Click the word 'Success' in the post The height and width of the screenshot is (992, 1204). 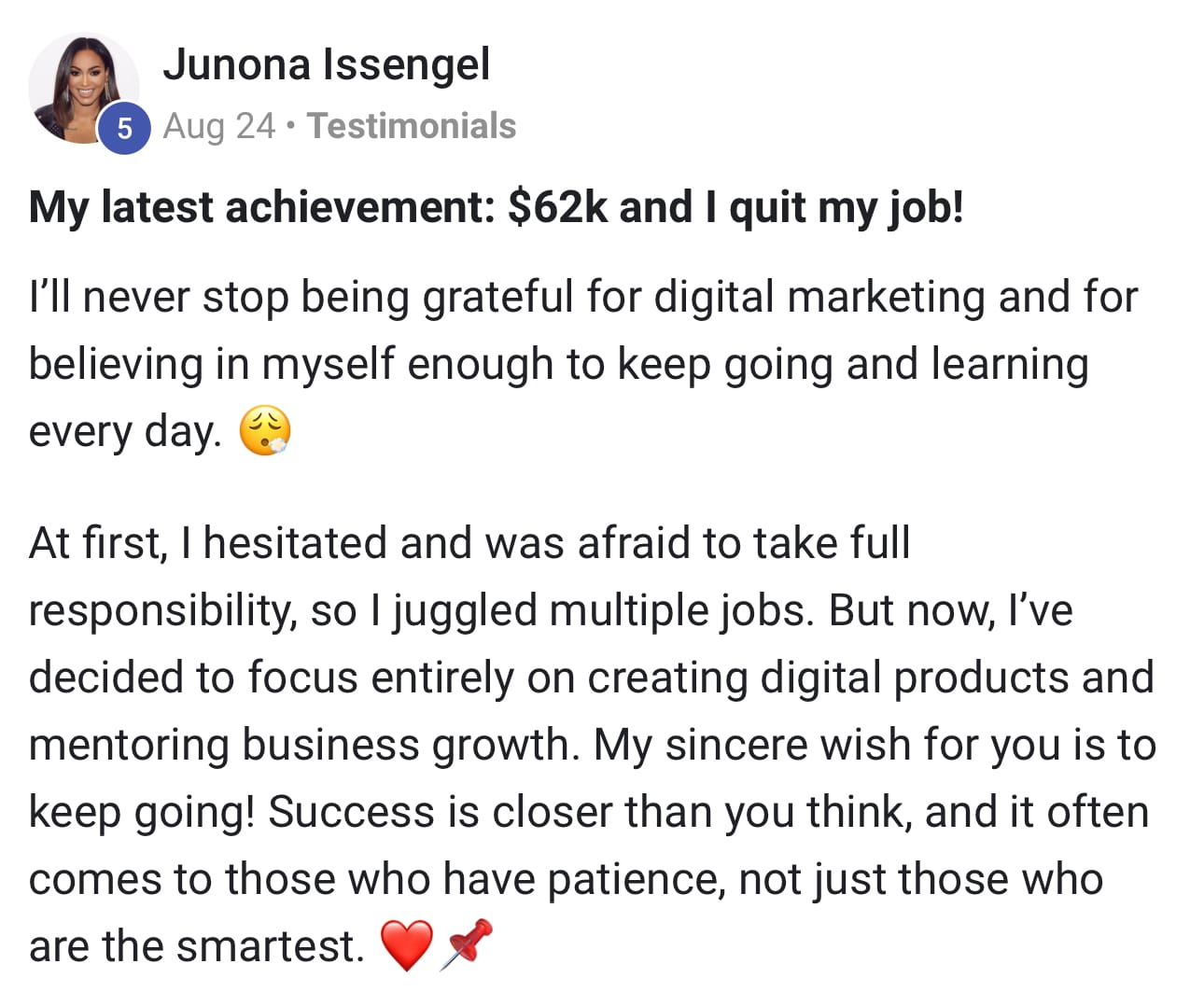point(350,812)
